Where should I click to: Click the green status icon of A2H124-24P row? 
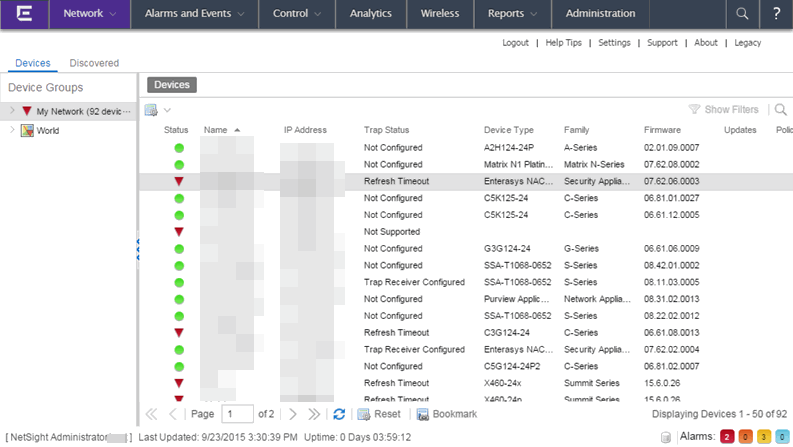[179, 148]
